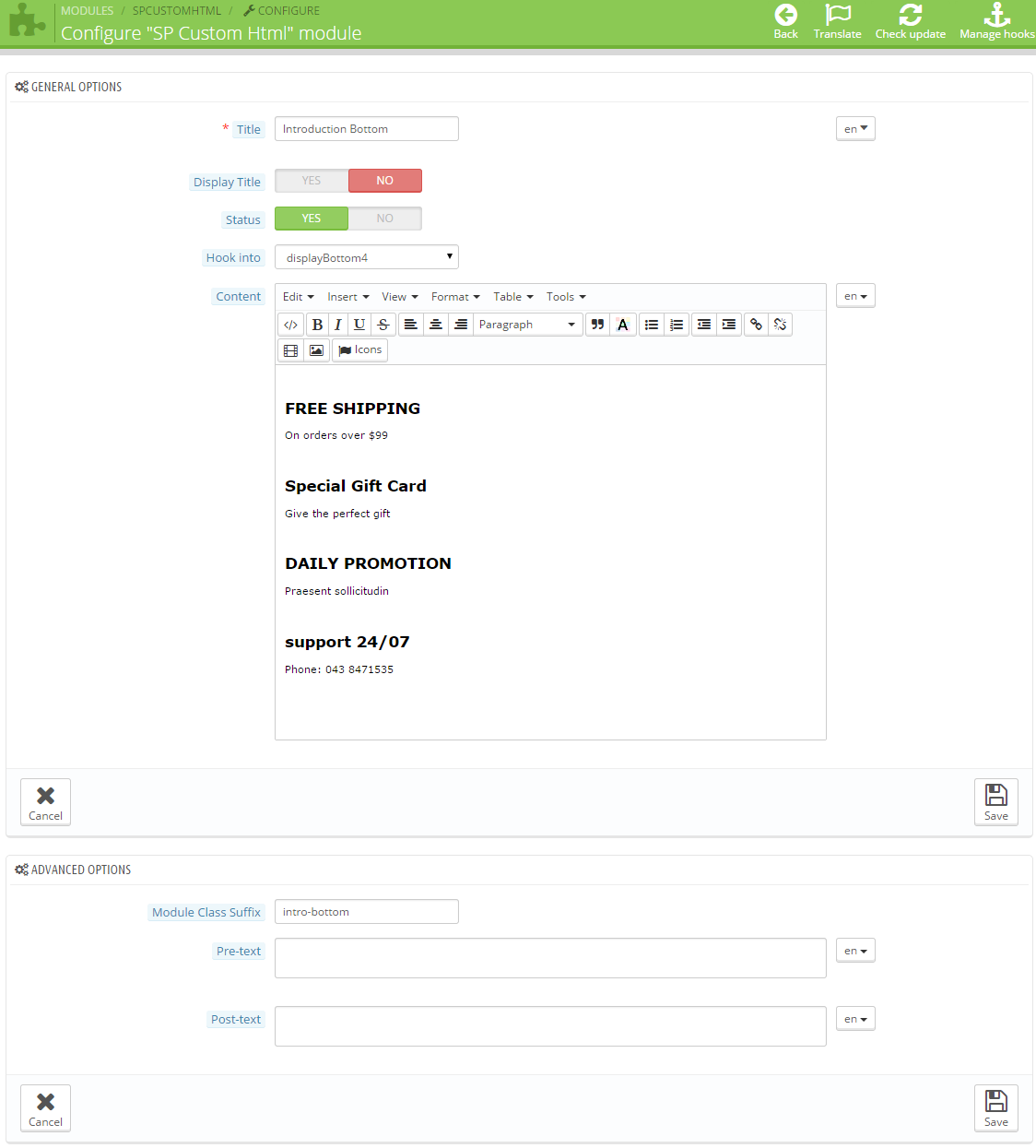
Task: Align text center in editor
Action: pos(436,325)
